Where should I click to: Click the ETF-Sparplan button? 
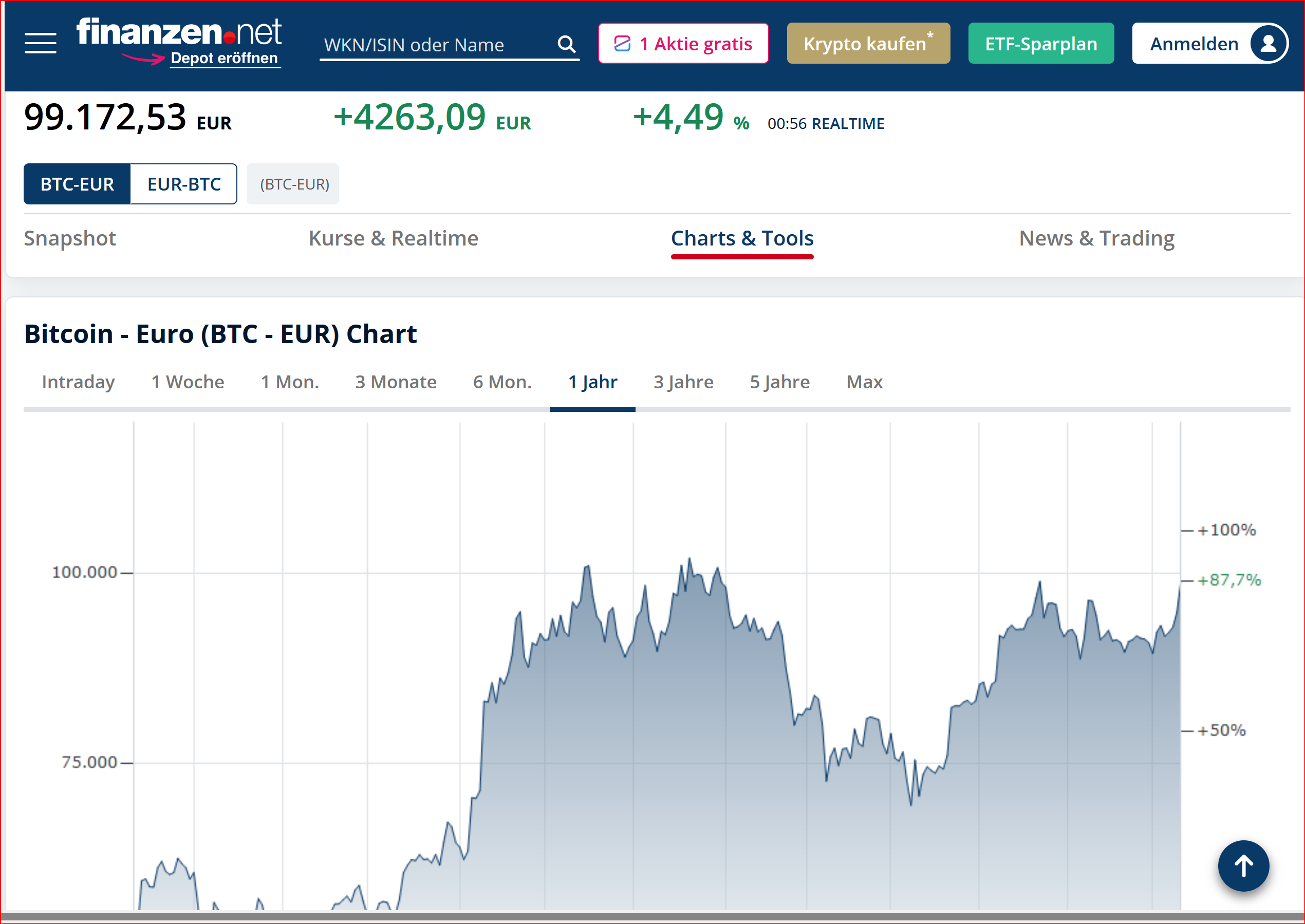pos(1040,43)
